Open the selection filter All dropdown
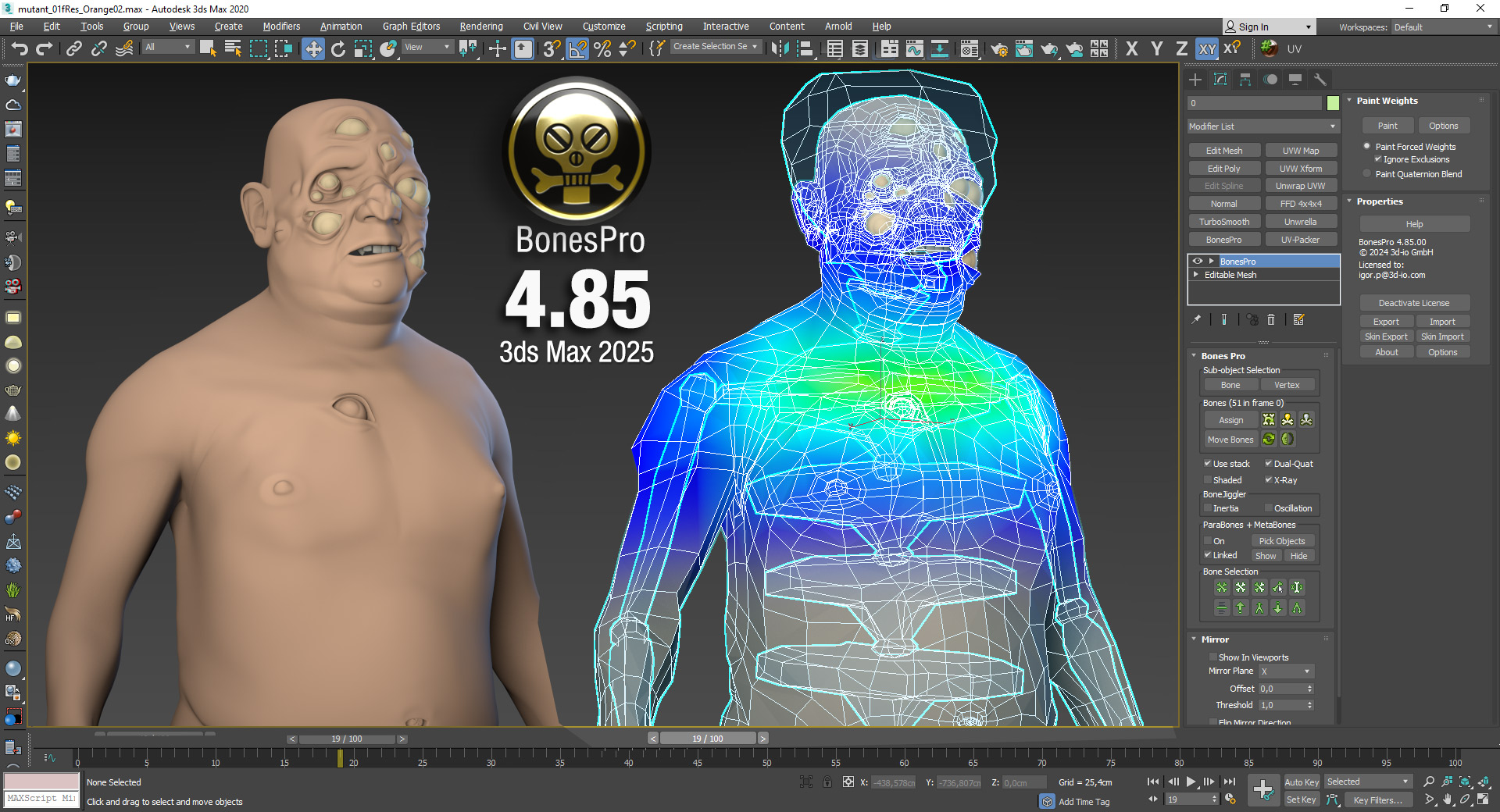 (168, 47)
